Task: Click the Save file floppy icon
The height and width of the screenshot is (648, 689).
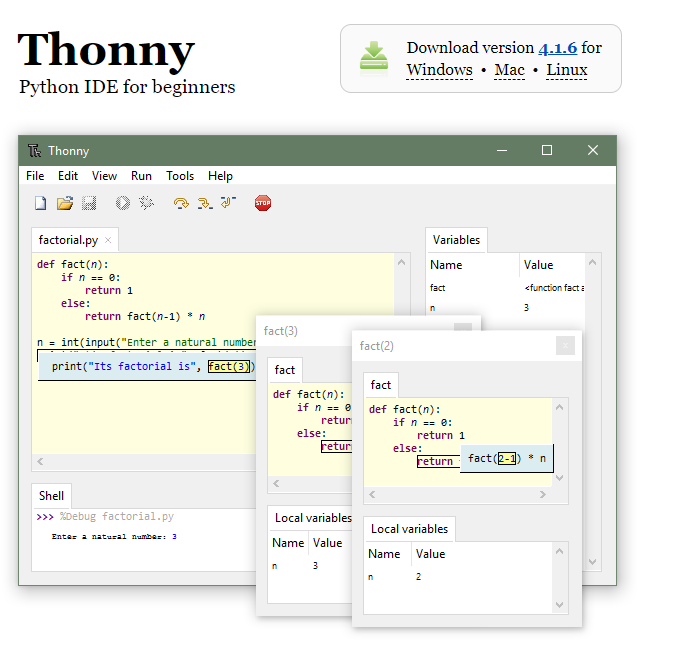Action: coord(89,203)
